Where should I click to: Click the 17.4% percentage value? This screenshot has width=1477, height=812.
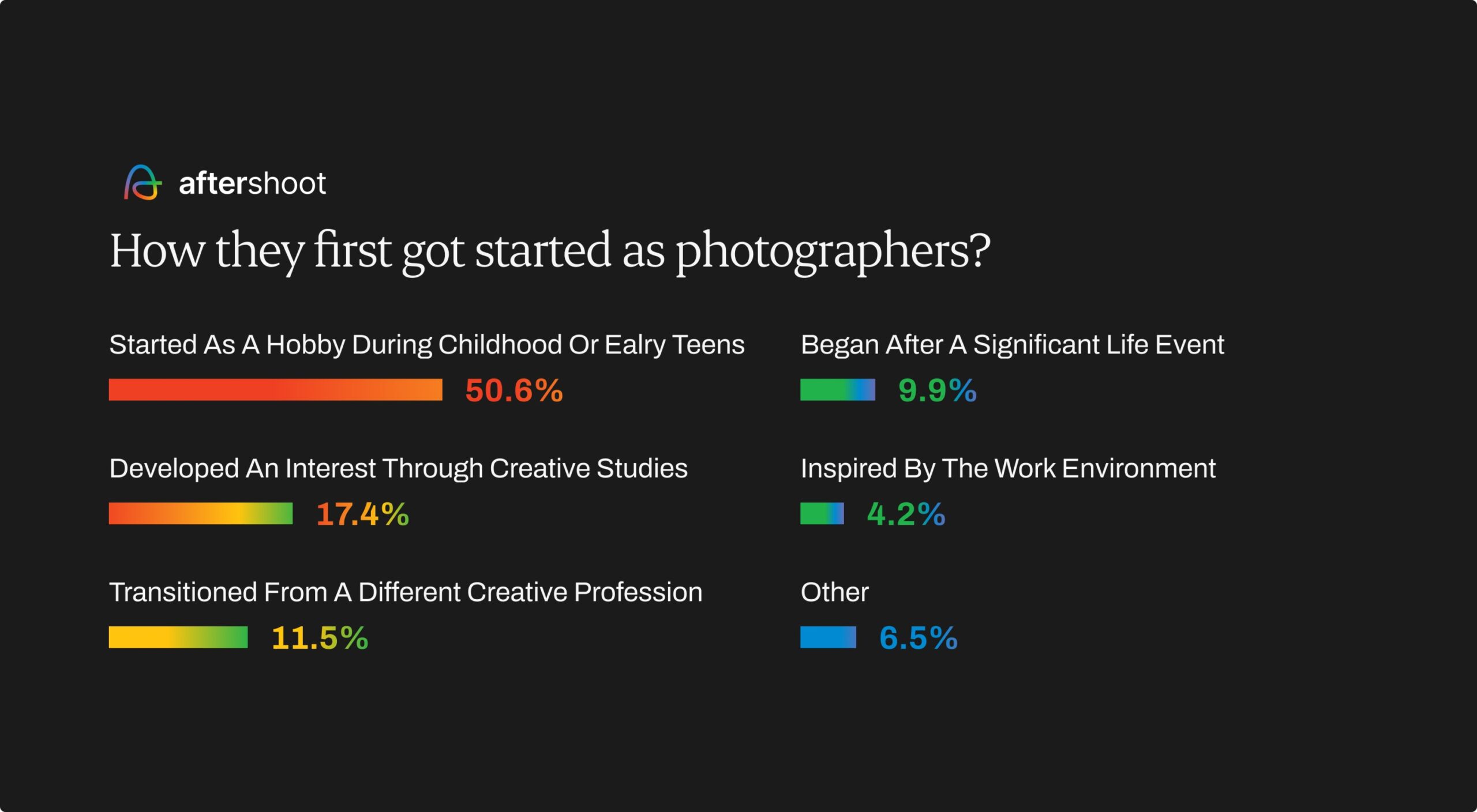(362, 514)
